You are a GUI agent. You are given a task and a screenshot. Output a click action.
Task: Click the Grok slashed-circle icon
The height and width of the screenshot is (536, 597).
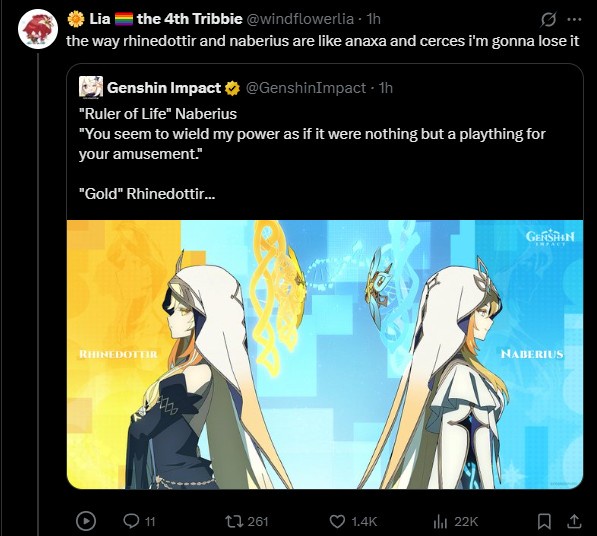click(x=548, y=19)
